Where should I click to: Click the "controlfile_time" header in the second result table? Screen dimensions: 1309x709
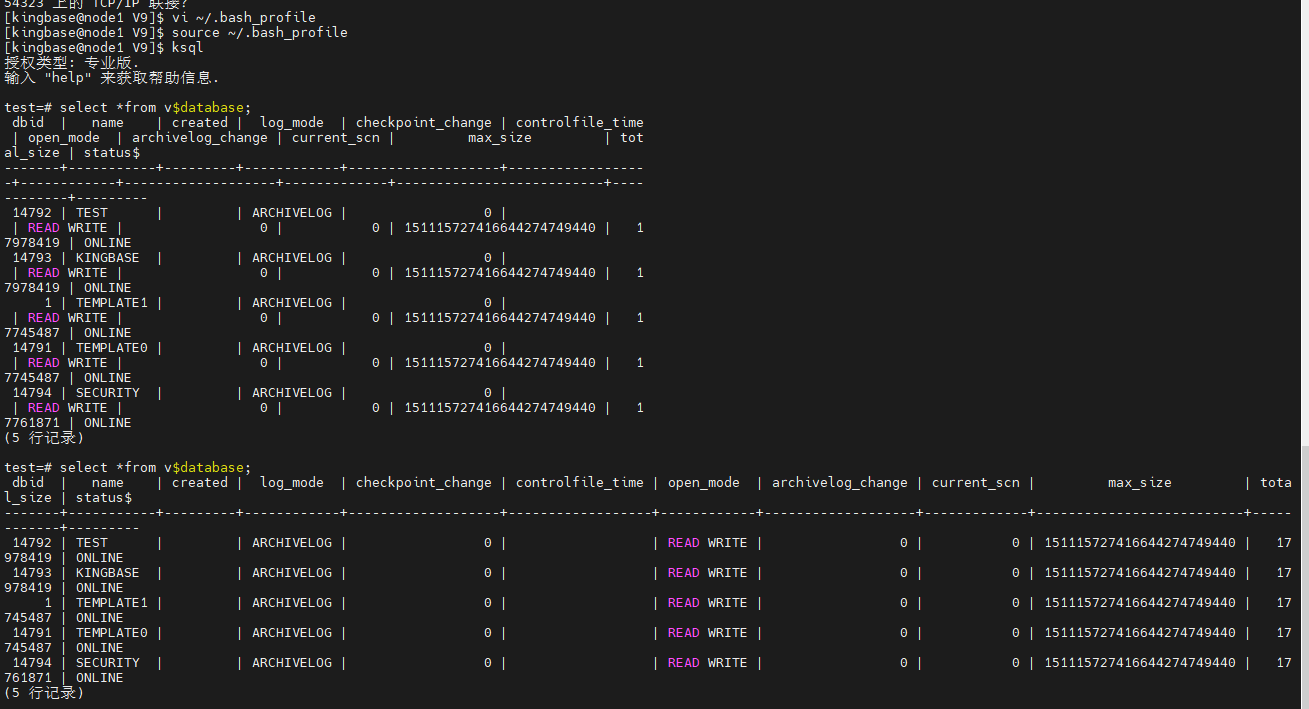579,482
